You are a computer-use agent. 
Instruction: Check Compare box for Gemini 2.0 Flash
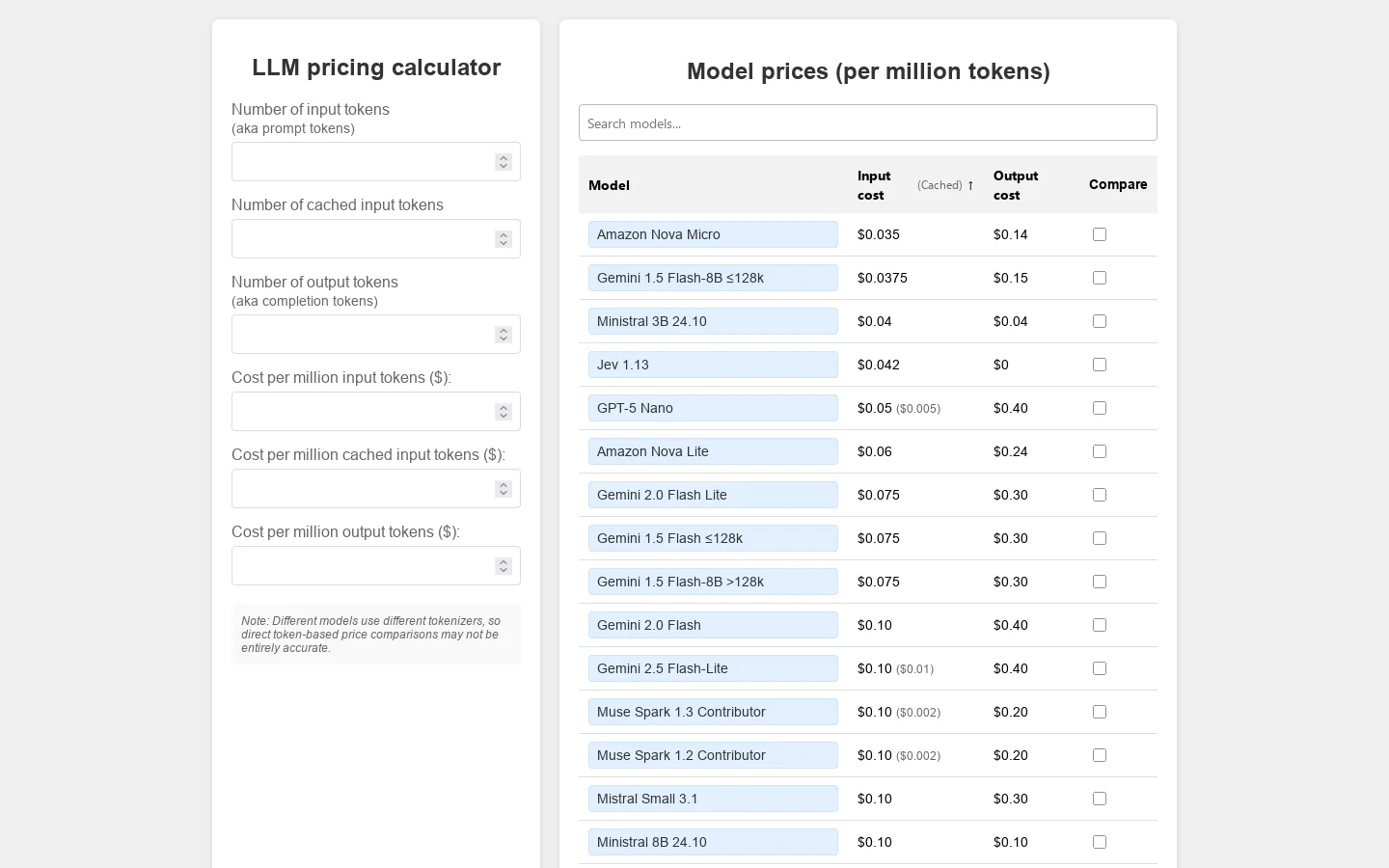coord(1100,625)
